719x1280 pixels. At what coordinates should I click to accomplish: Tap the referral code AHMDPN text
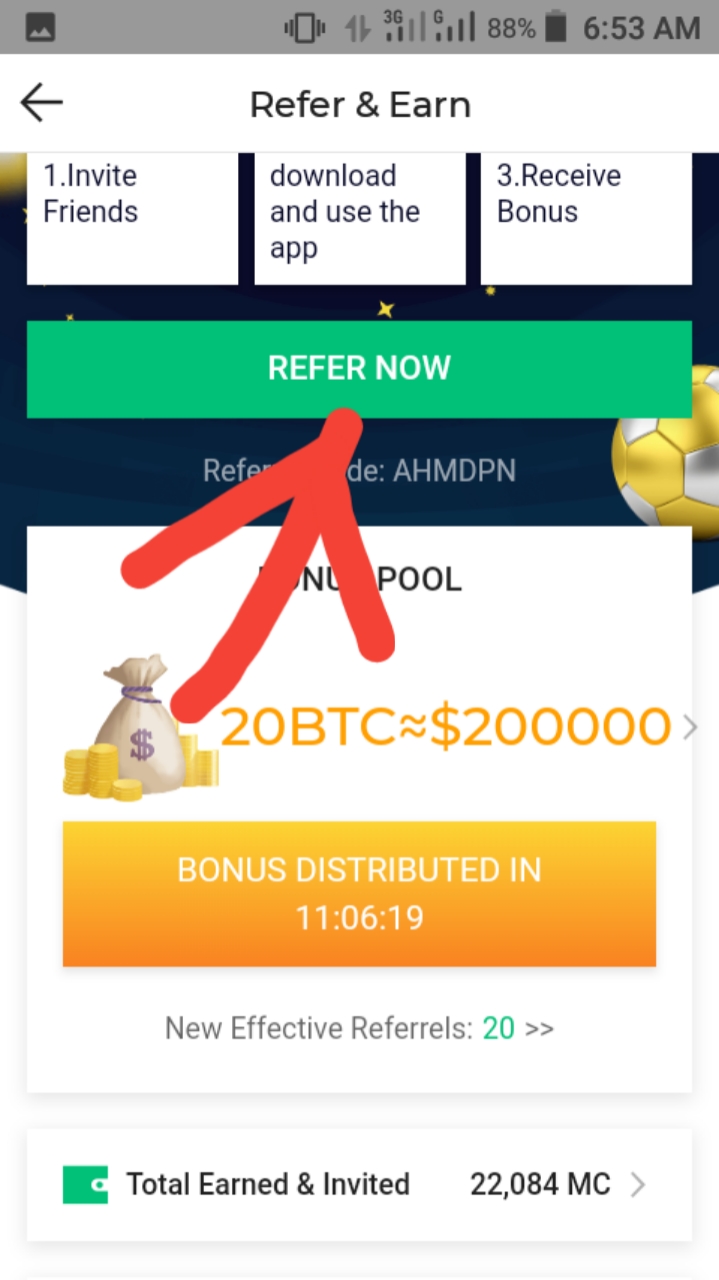455,470
